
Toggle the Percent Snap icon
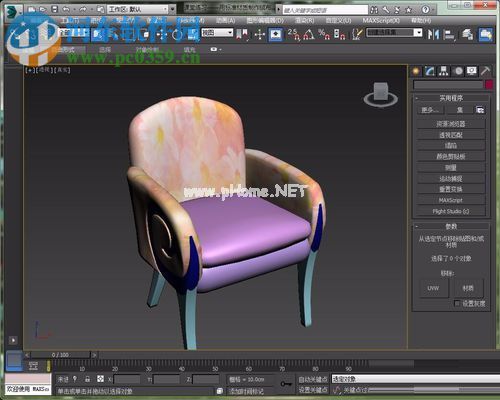[324, 34]
